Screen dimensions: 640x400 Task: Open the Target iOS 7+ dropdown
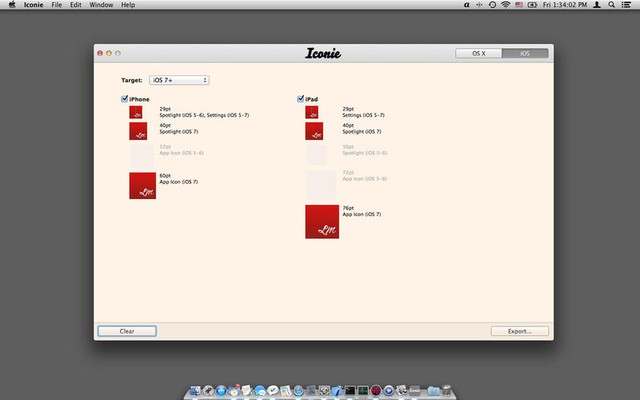click(178, 80)
